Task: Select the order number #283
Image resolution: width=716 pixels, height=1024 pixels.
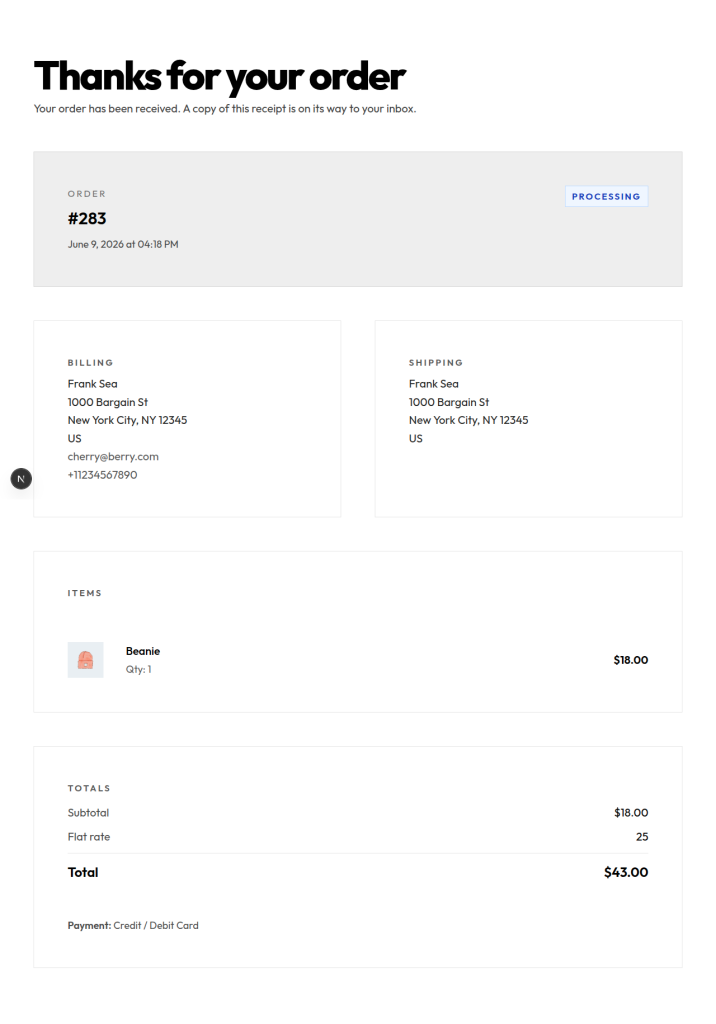Action: click(87, 219)
